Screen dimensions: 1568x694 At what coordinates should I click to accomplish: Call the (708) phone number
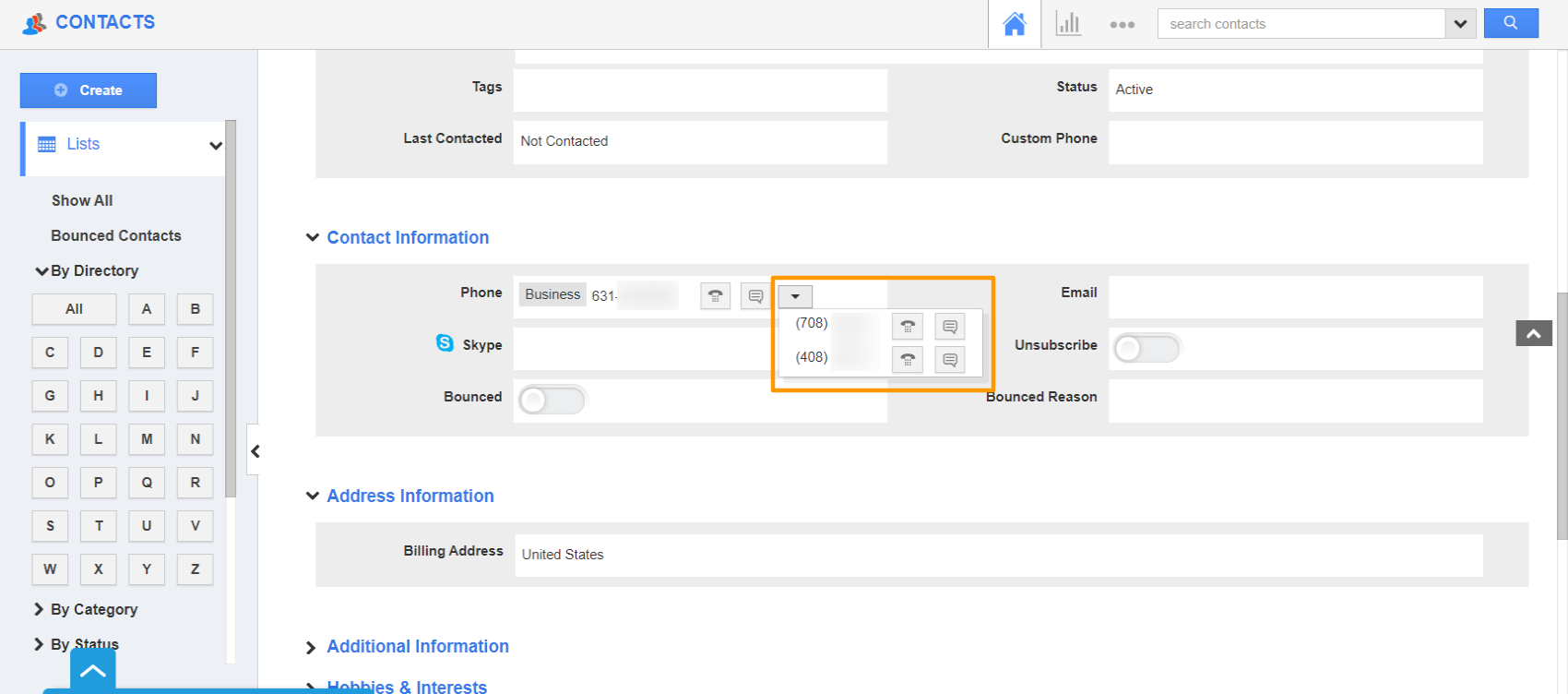pyautogui.click(x=908, y=327)
